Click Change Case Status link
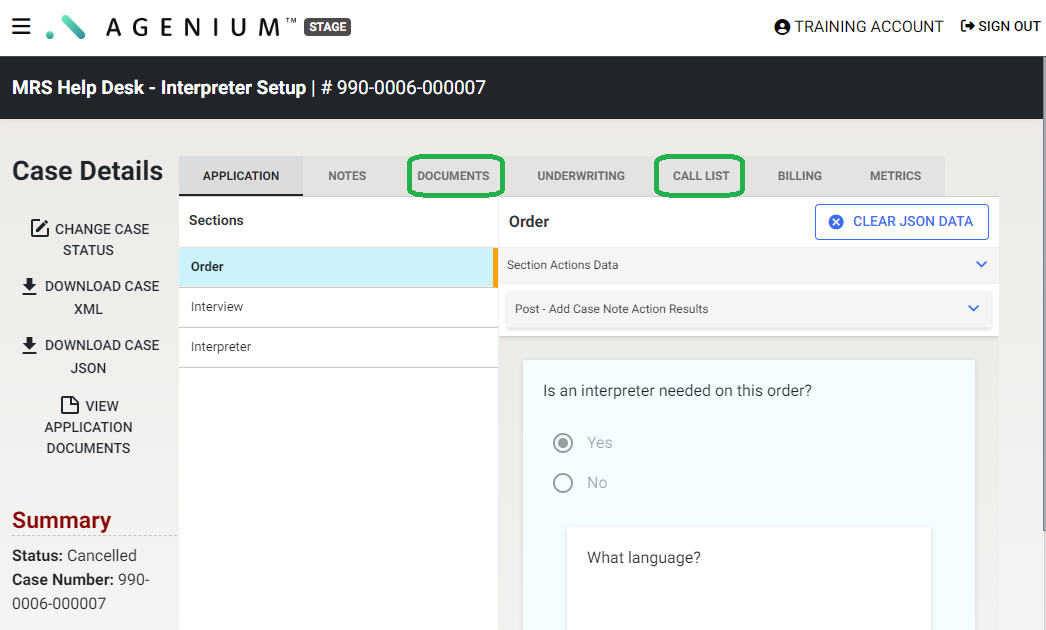The height and width of the screenshot is (630, 1046). tap(89, 239)
